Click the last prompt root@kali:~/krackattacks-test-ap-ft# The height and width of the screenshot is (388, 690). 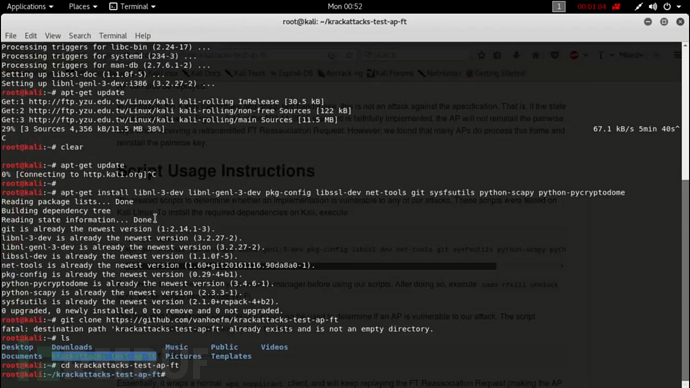83,375
